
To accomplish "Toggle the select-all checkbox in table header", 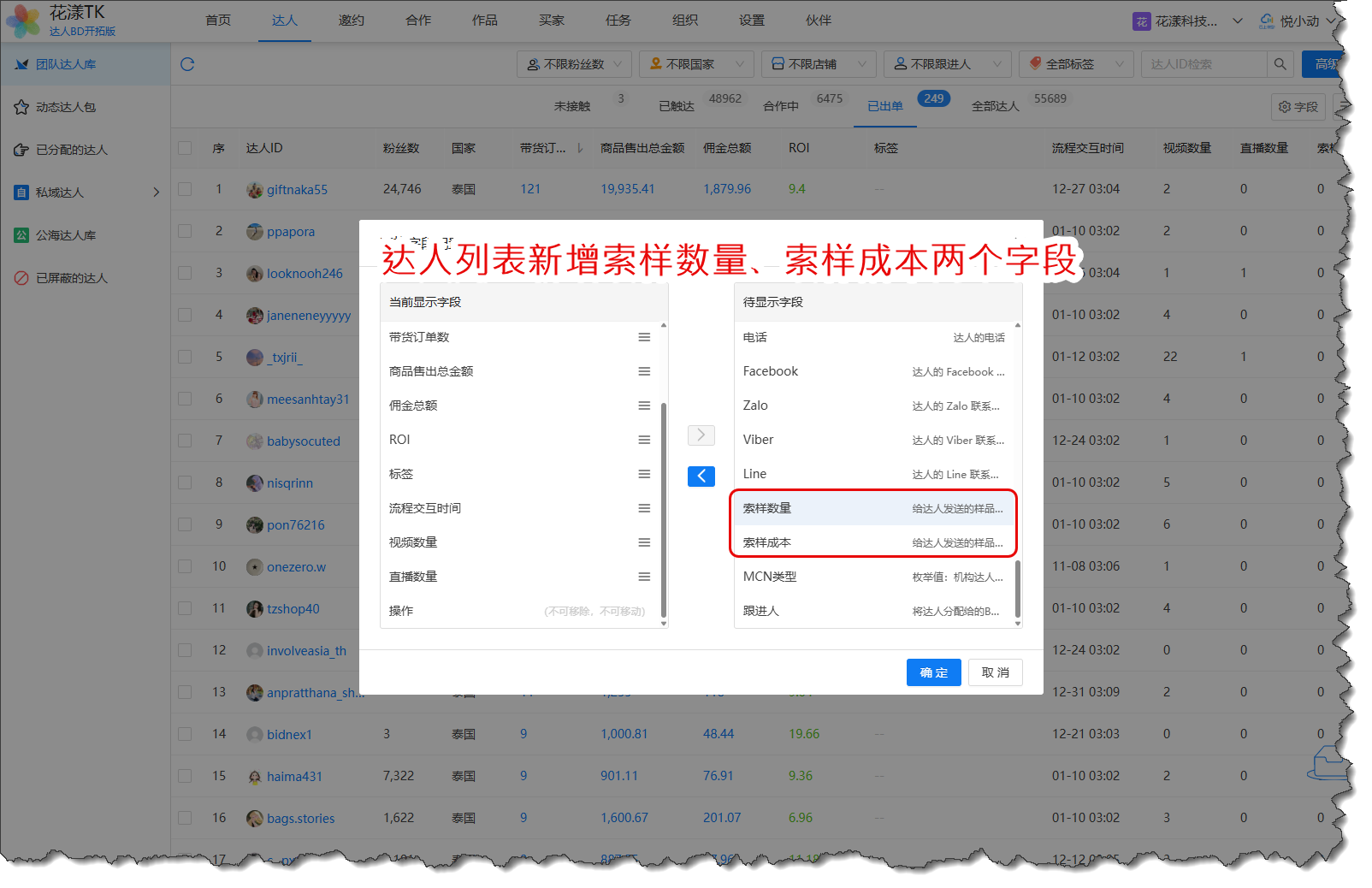I will point(185,148).
